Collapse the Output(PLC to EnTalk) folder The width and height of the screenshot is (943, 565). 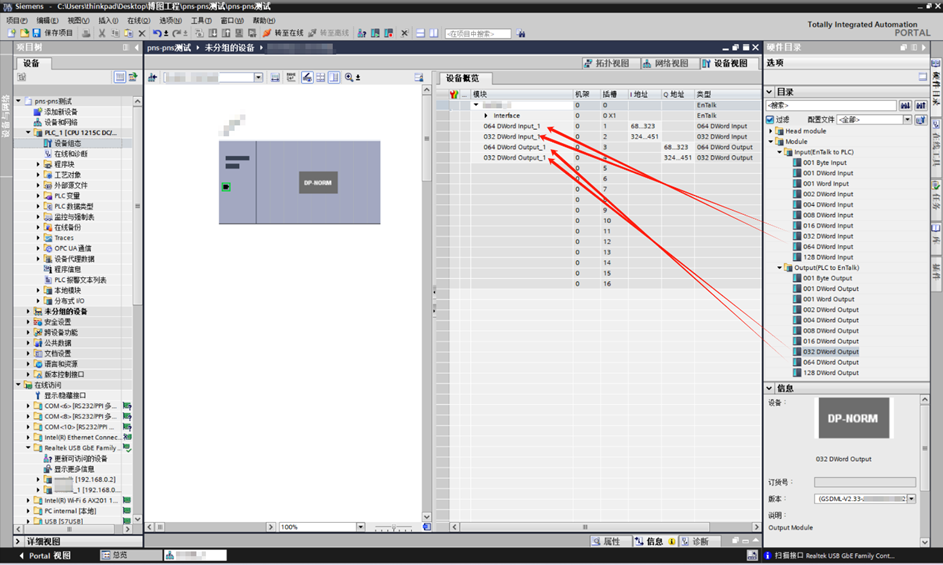click(779, 268)
